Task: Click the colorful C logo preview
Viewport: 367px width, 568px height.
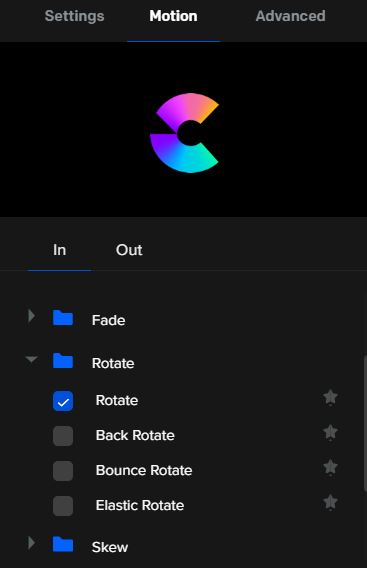Action: [x=184, y=133]
